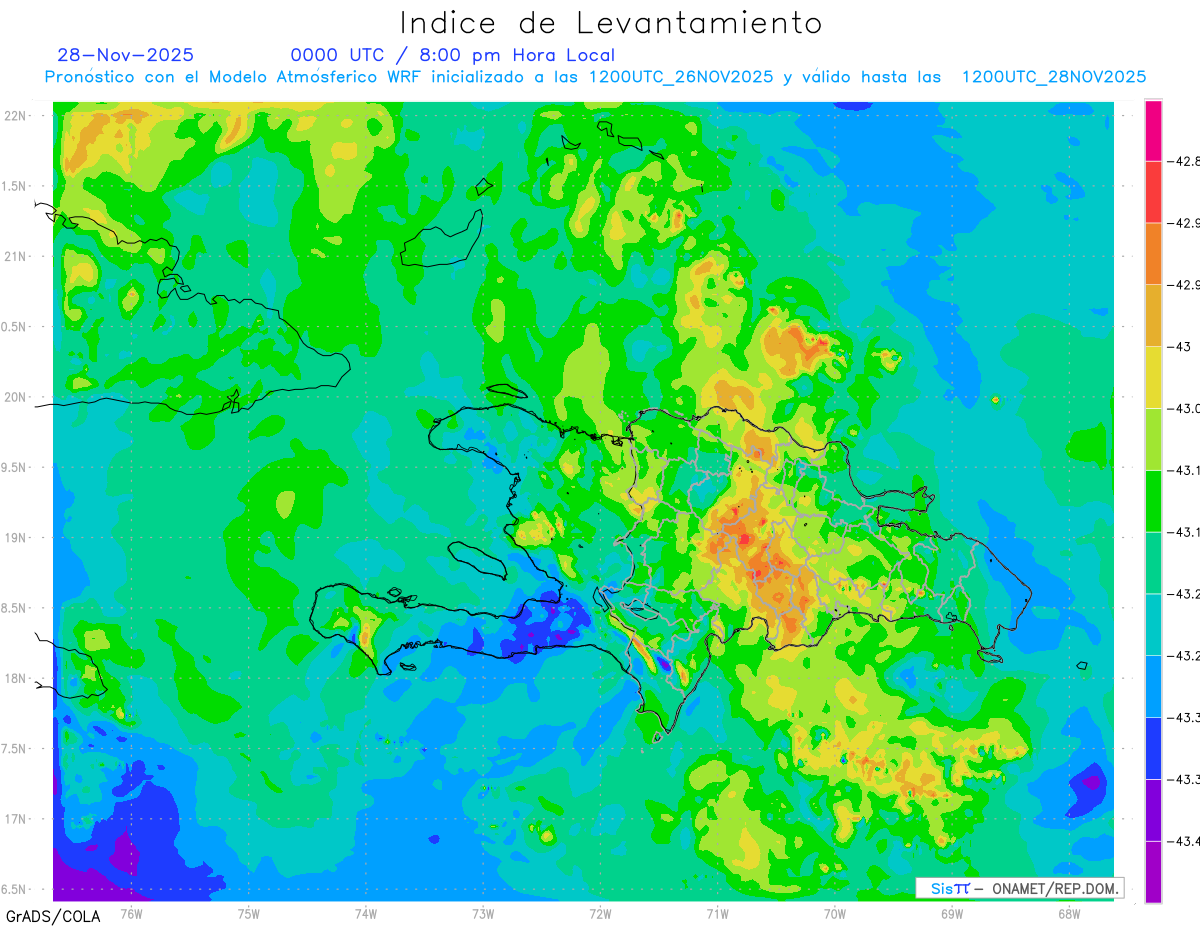The width and height of the screenshot is (1200, 927).
Task: Click the "Indice de Levantamiento" title
Action: [x=611, y=23]
